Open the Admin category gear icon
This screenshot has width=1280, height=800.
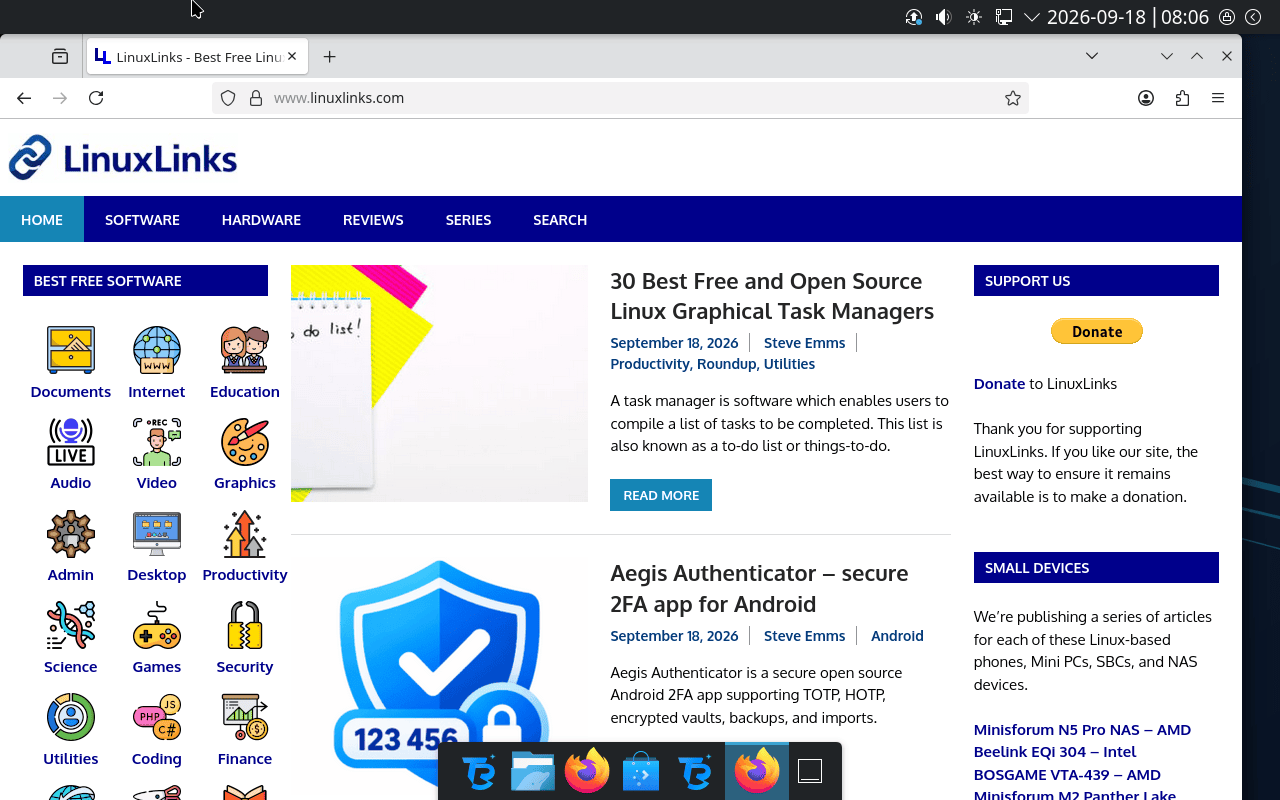pos(71,534)
